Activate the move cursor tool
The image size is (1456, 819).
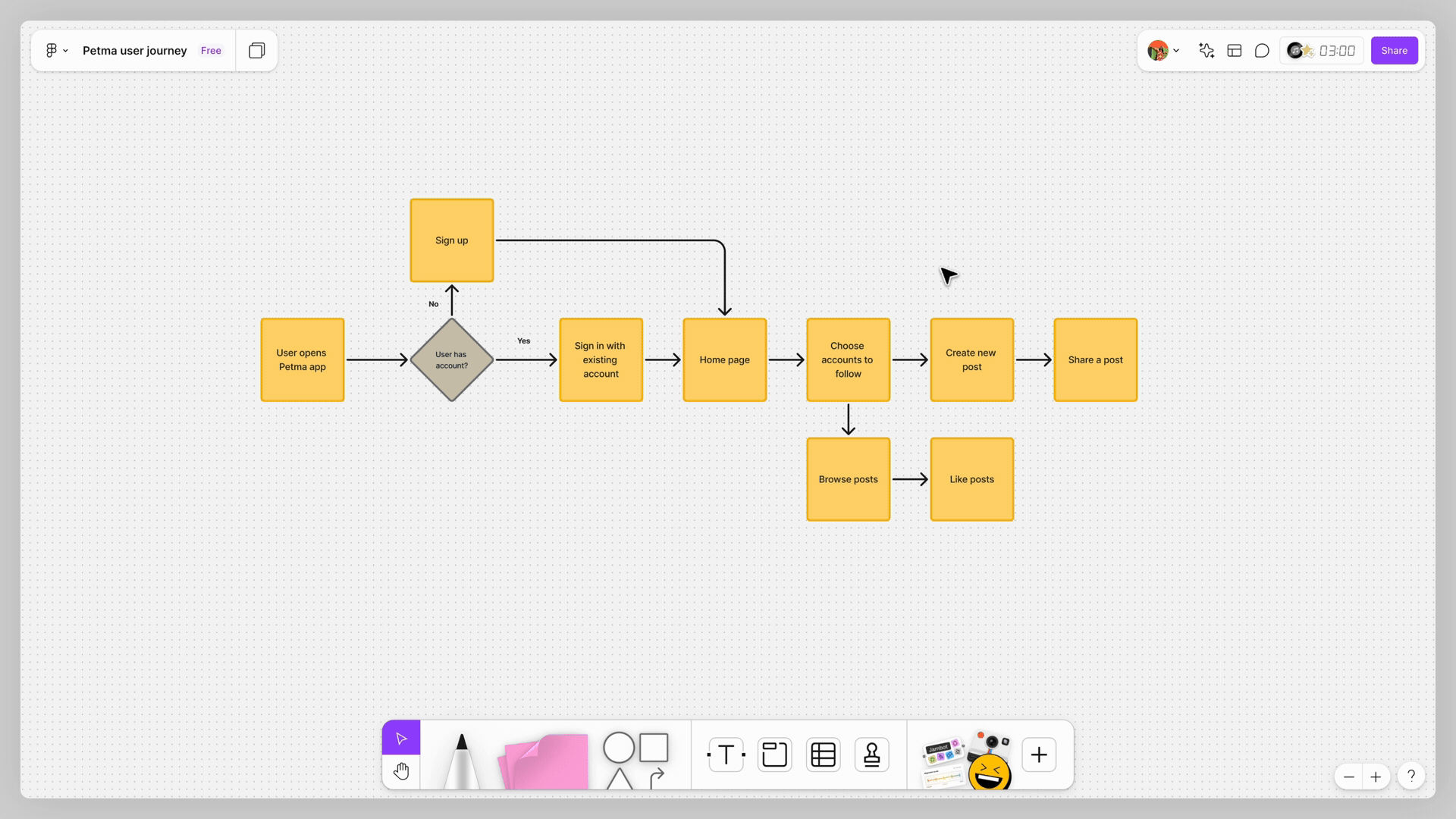401,738
